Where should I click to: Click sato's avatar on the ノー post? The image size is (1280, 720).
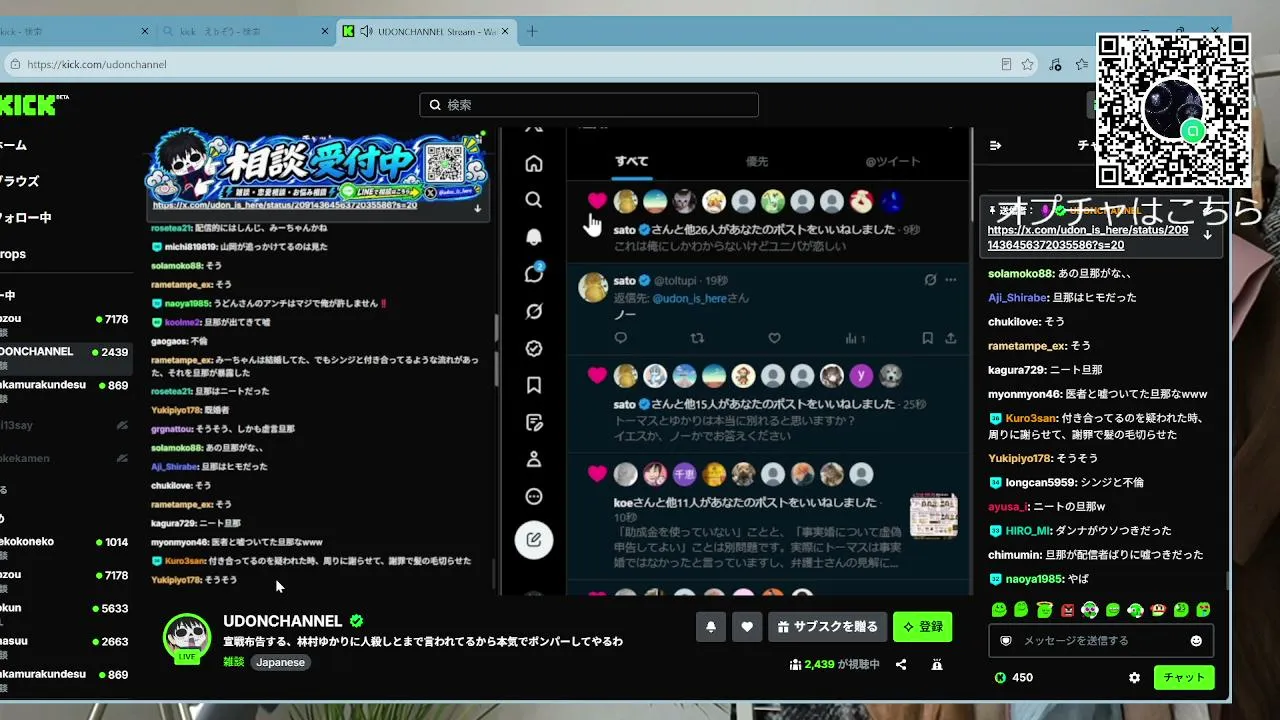click(x=594, y=288)
